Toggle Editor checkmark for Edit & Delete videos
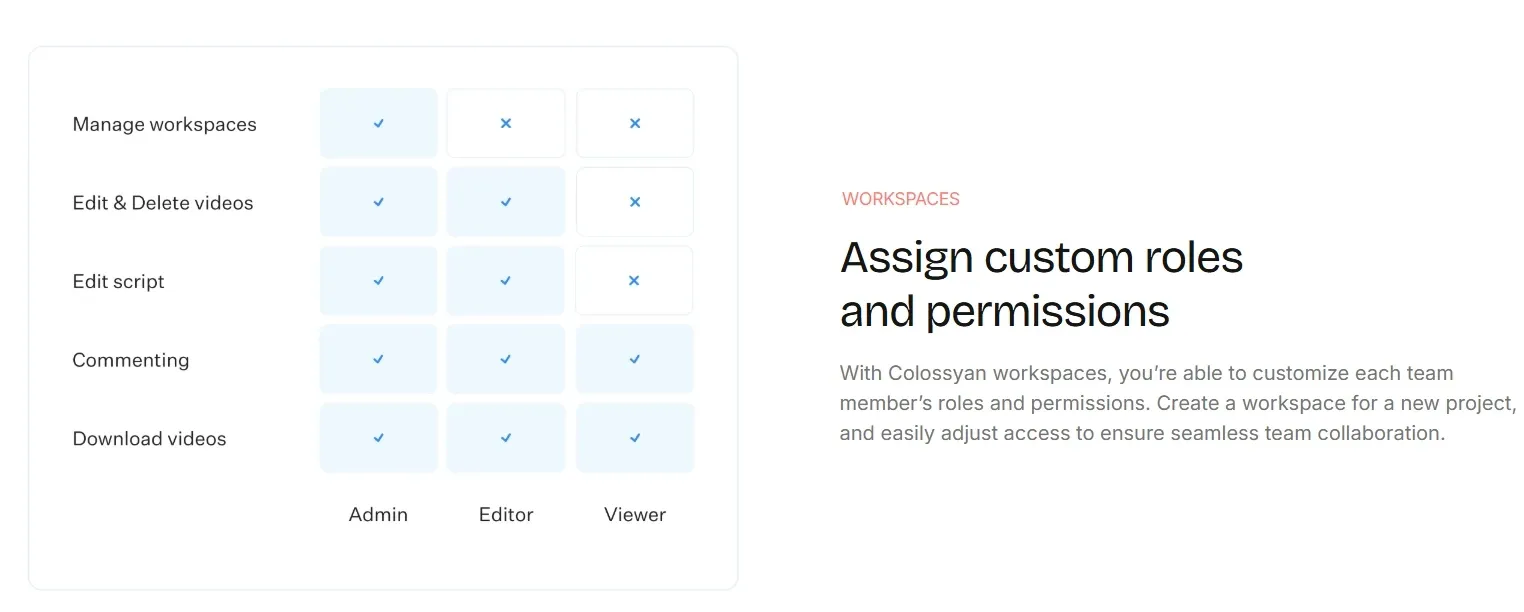 coord(506,202)
